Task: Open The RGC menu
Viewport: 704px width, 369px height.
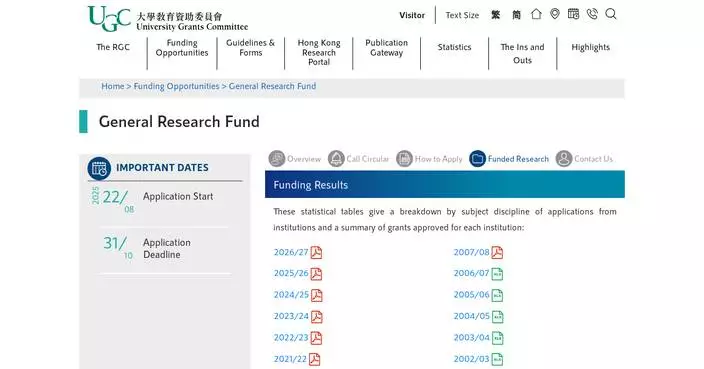Action: click(x=113, y=47)
